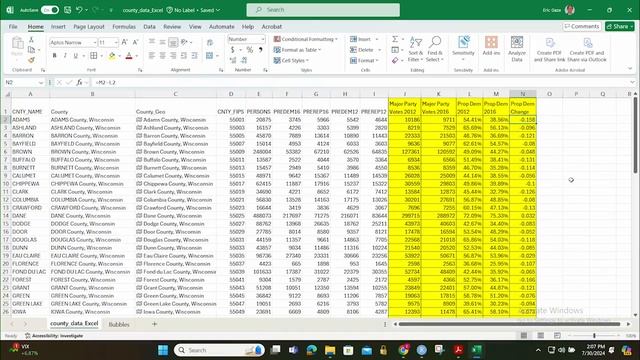The image size is (640, 360).
Task: Decrease decimal places shown
Action: [244, 60]
